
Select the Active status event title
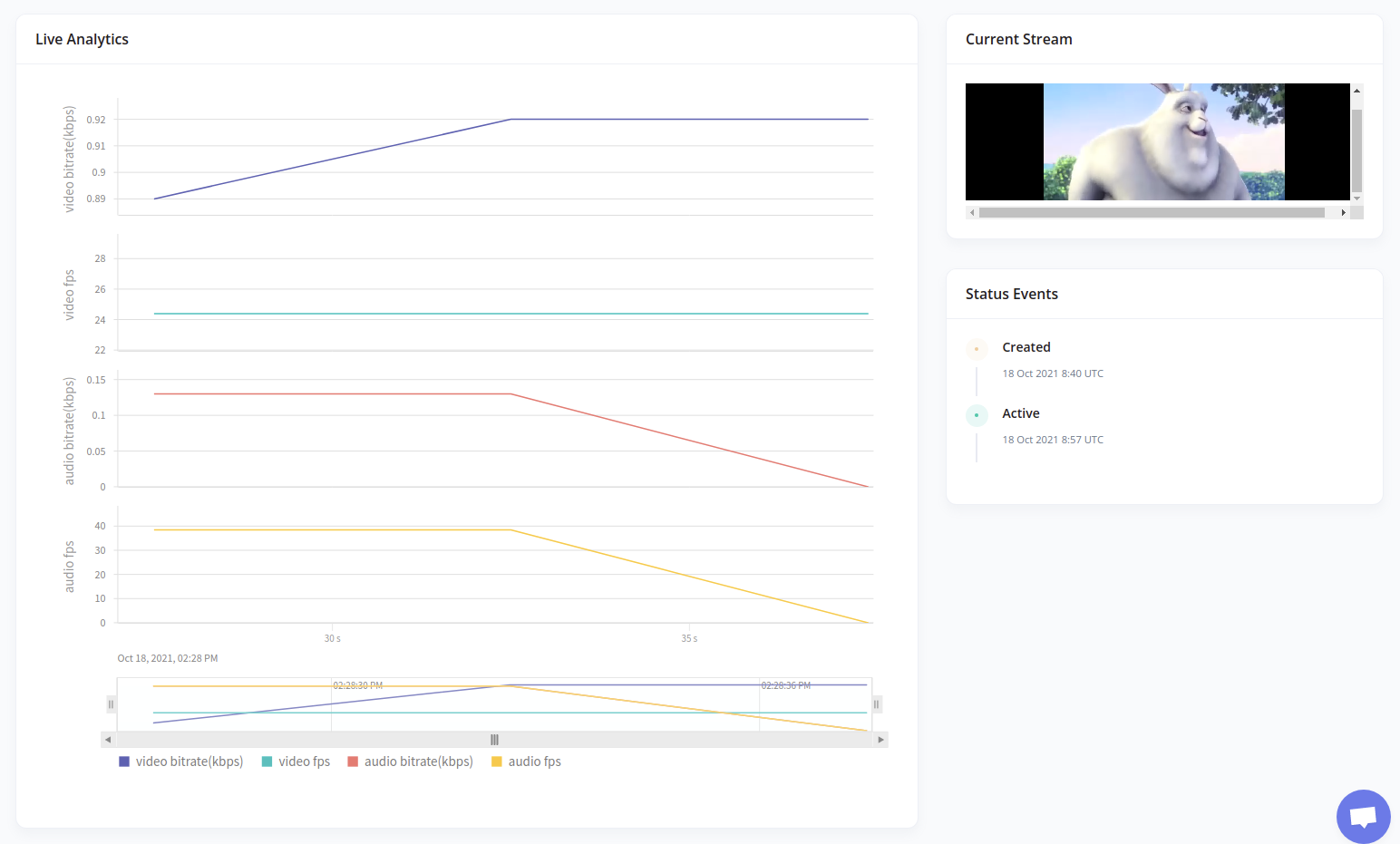1021,413
